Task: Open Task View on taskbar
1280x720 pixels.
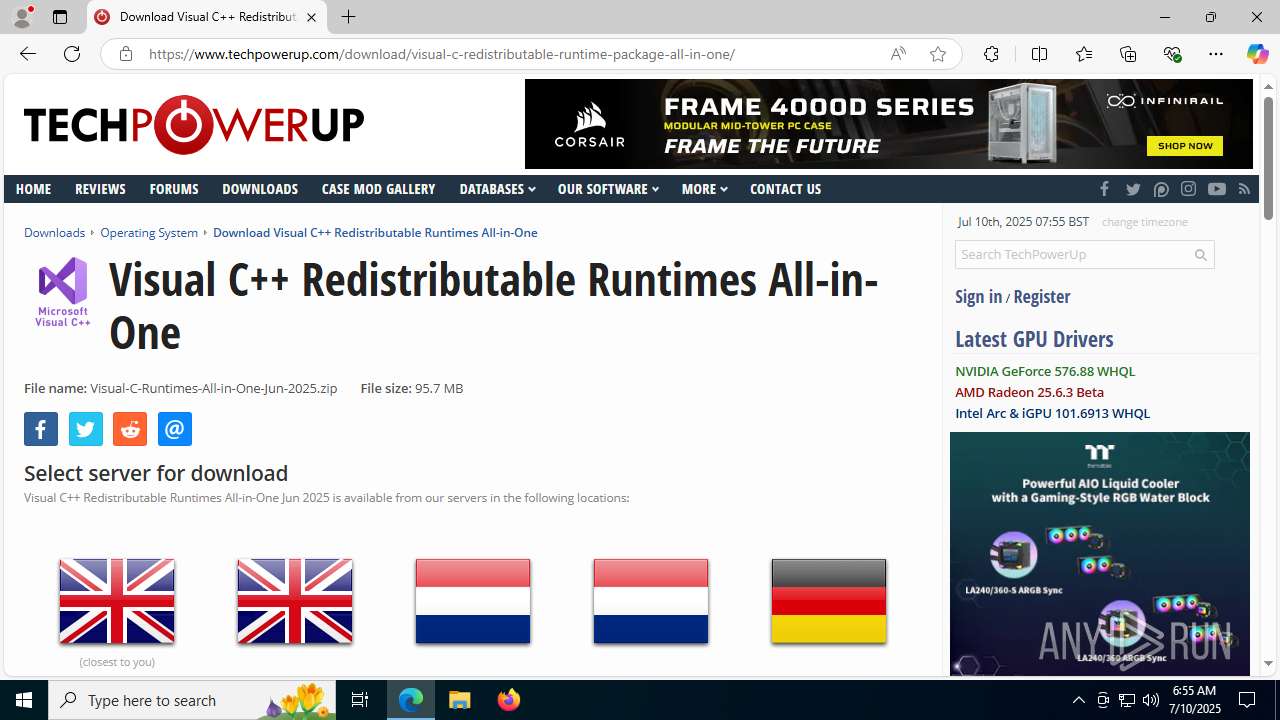Action: pos(360,700)
